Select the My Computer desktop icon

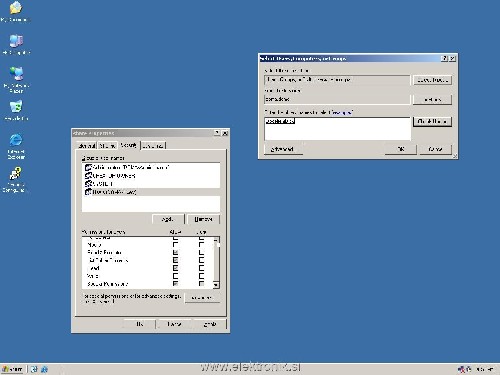(x=16, y=44)
